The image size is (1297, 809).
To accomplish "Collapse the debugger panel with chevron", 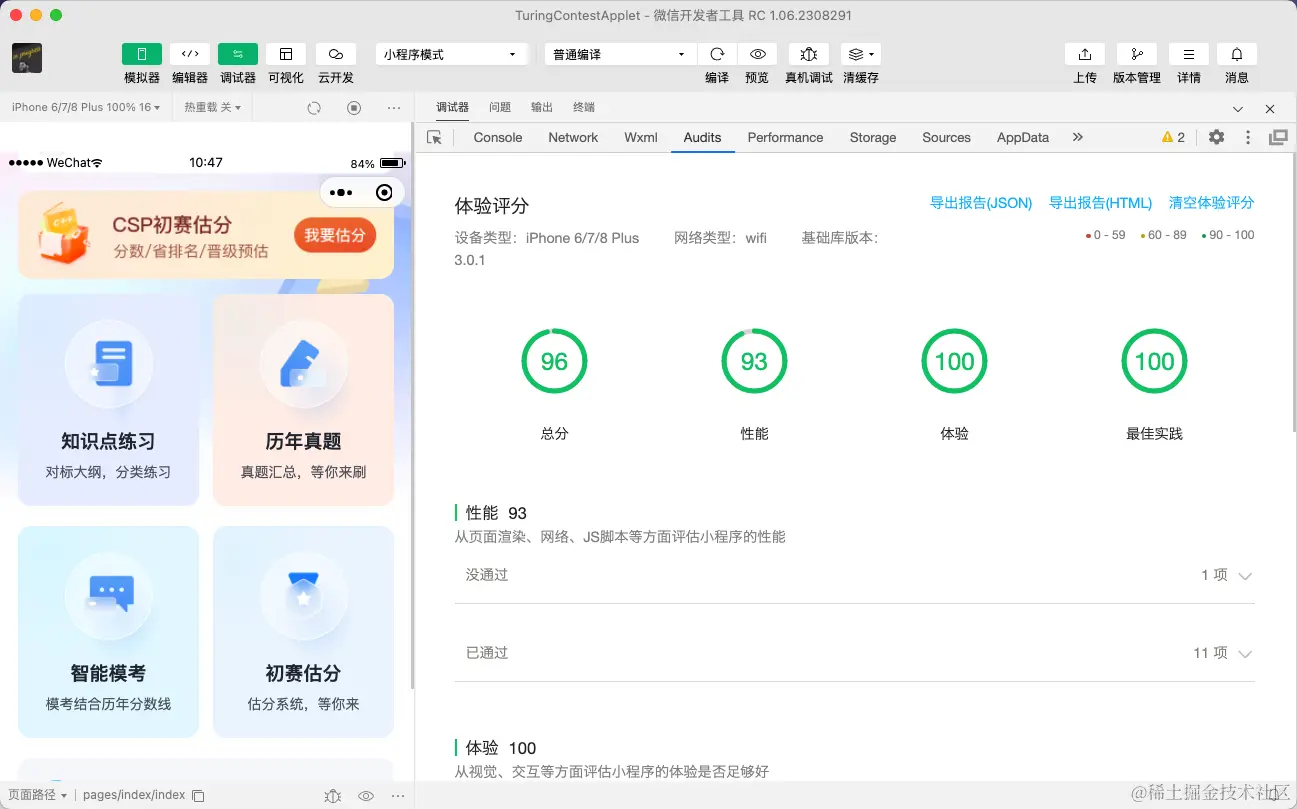I will [x=1238, y=109].
